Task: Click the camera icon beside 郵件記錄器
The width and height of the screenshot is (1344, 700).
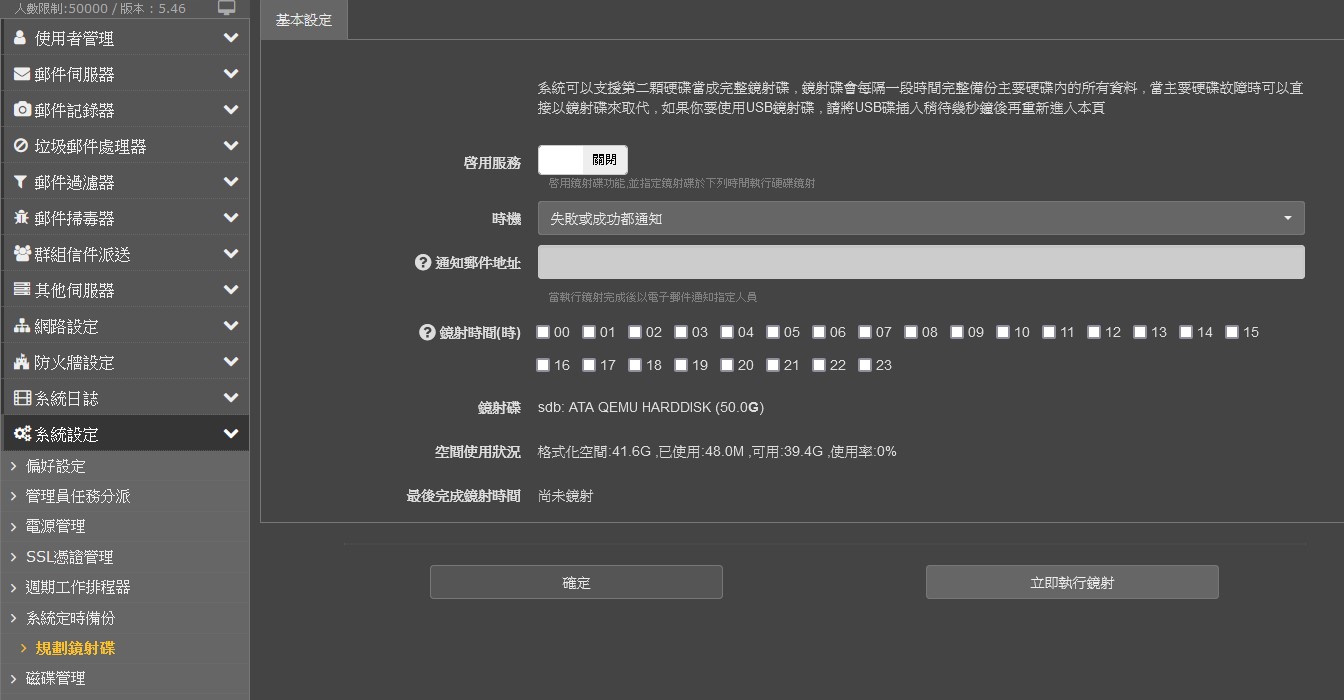Action: (x=21, y=110)
